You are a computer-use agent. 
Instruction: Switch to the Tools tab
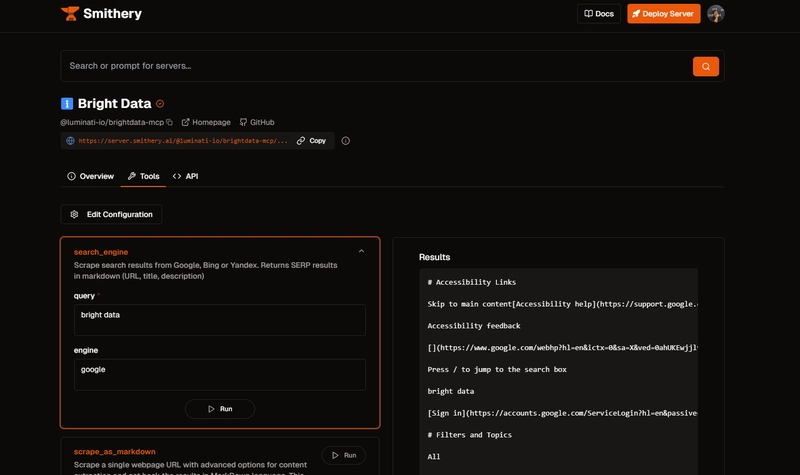click(143, 176)
